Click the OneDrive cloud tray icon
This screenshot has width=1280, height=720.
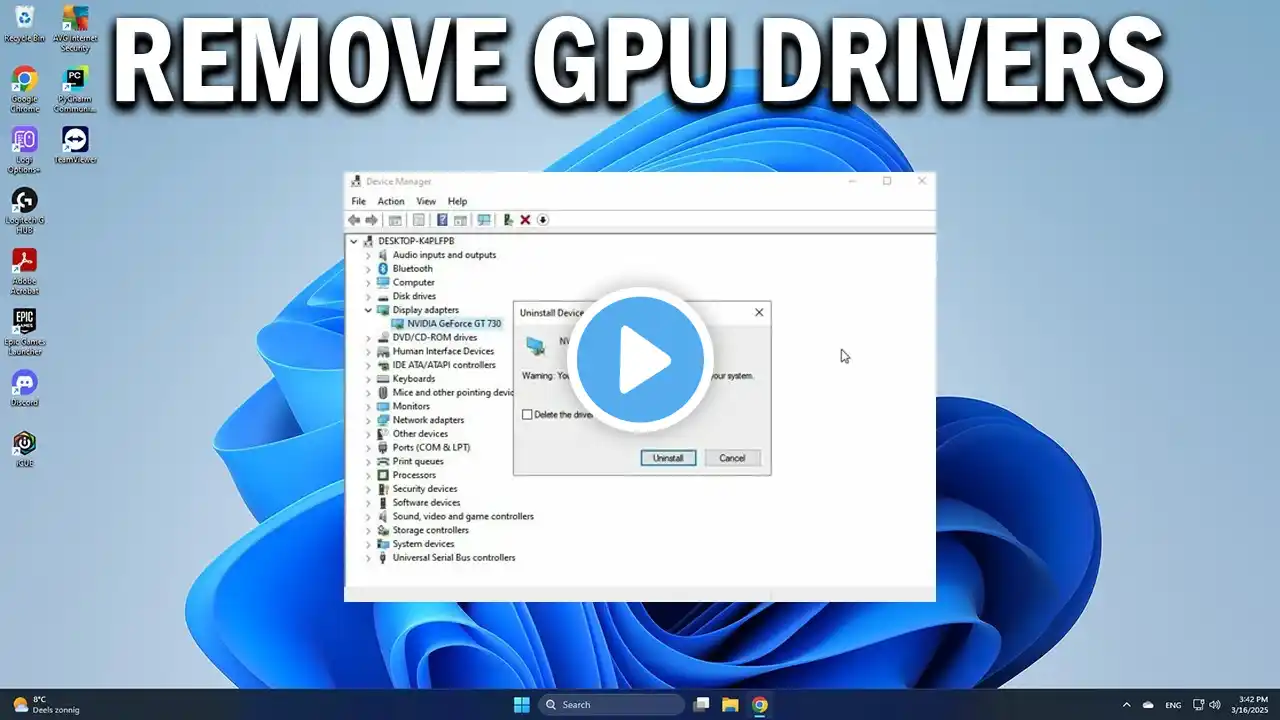[x=1148, y=705]
